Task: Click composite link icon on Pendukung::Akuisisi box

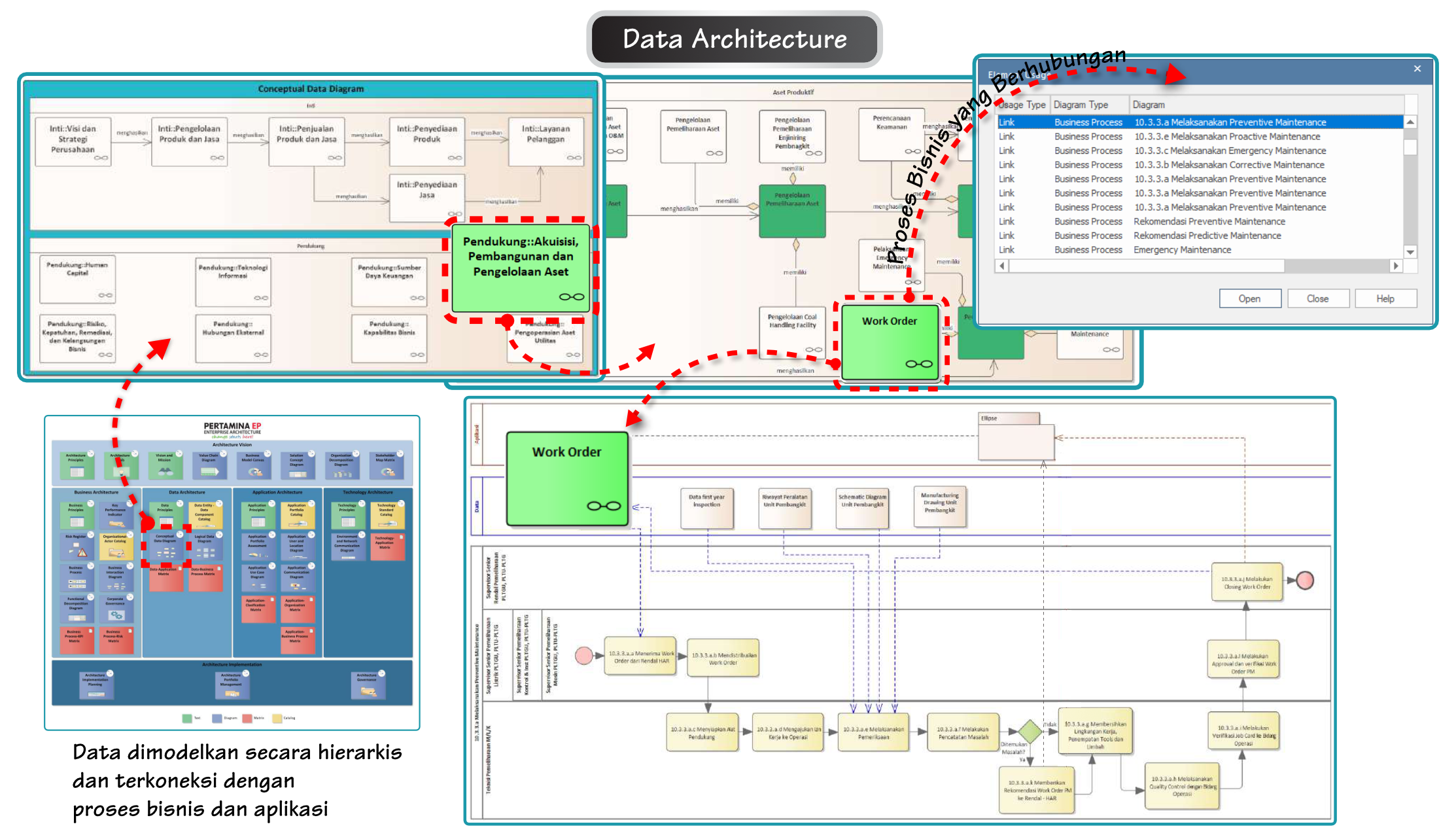Action: pyautogui.click(x=572, y=297)
